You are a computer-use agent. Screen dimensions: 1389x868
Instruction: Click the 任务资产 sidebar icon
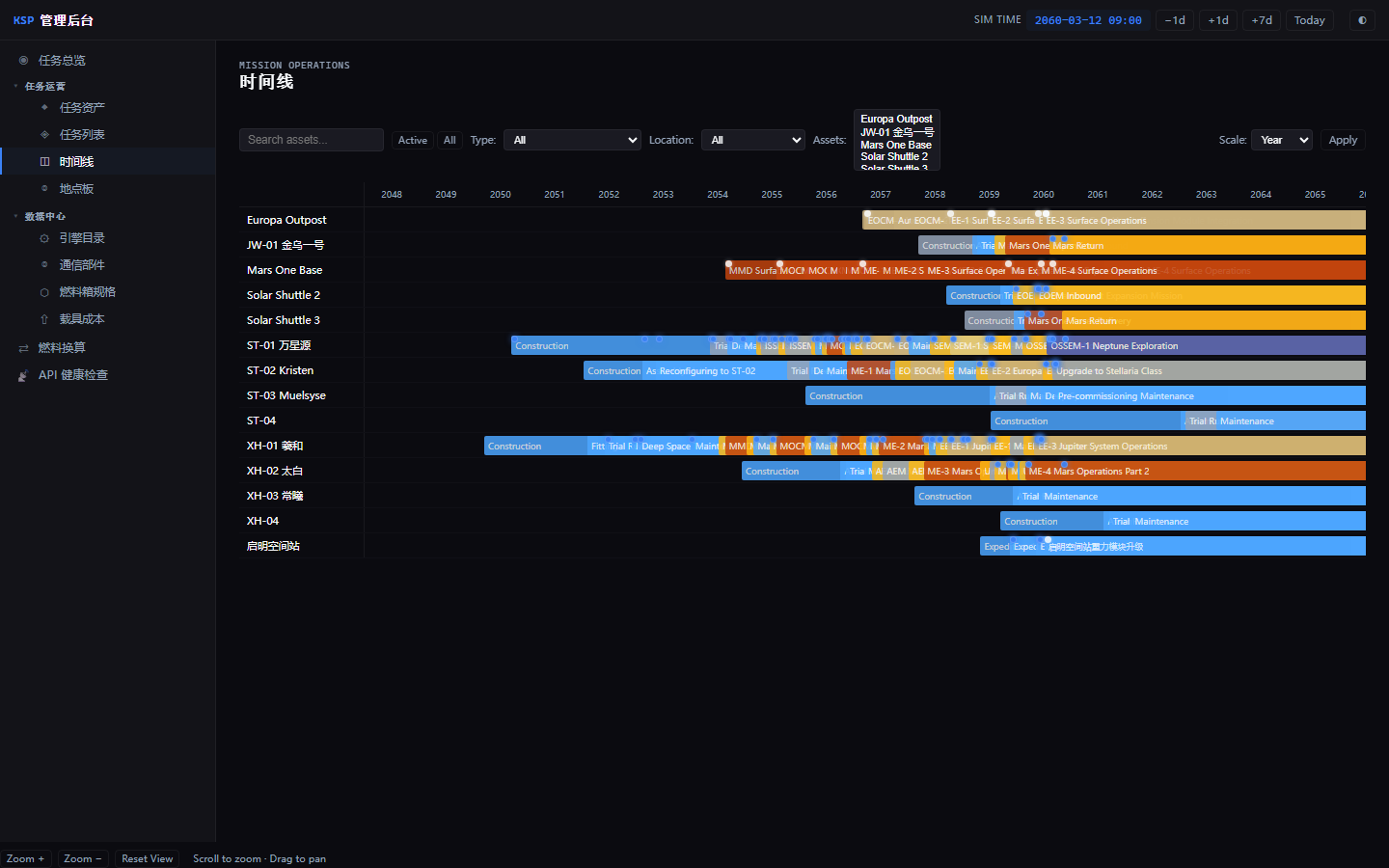44,107
